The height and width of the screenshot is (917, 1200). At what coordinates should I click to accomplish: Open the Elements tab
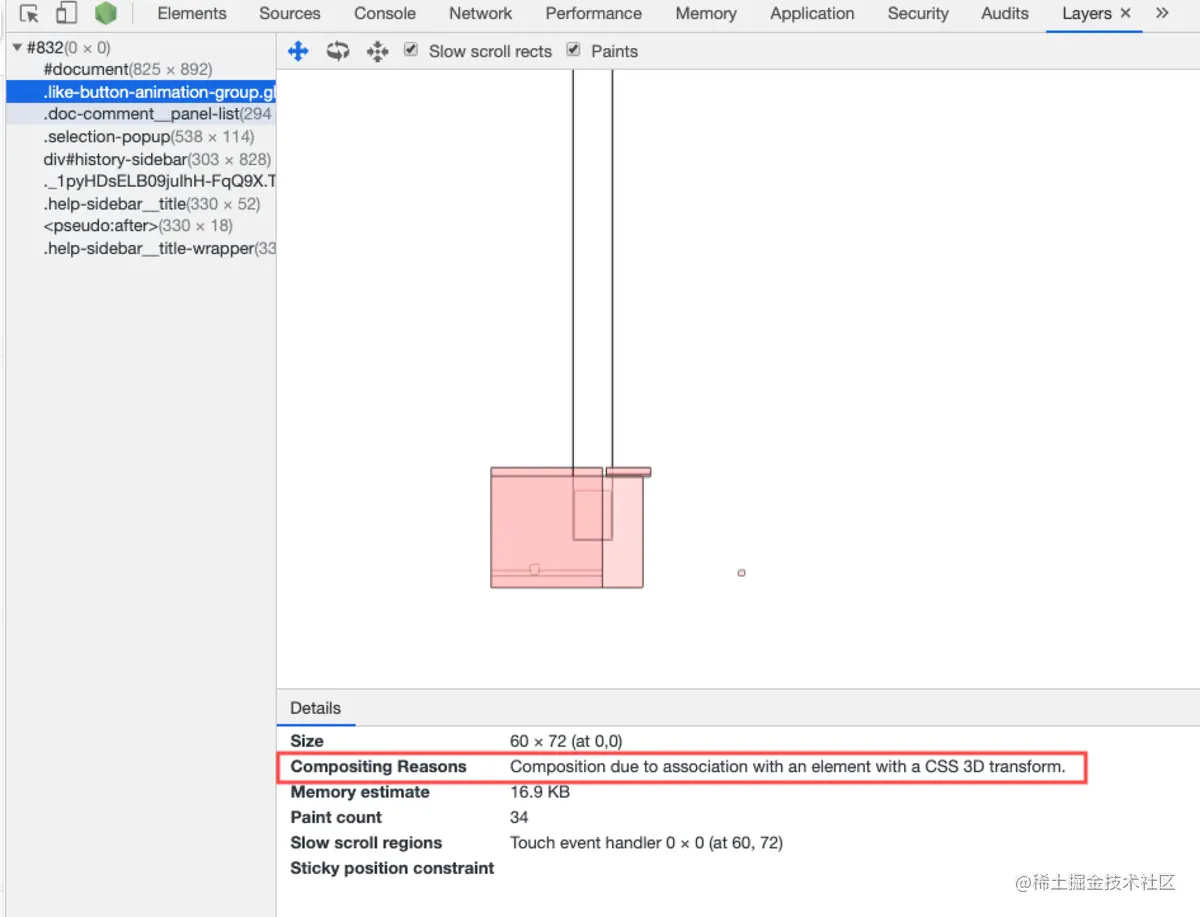[192, 13]
